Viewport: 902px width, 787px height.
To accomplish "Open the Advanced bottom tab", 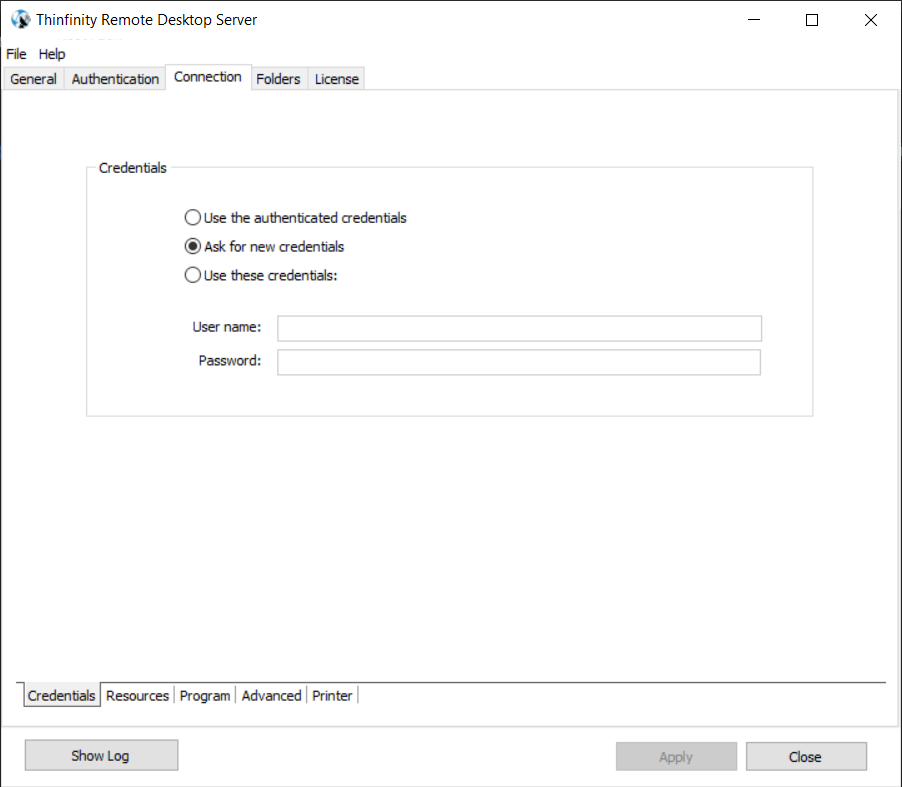I will [272, 696].
